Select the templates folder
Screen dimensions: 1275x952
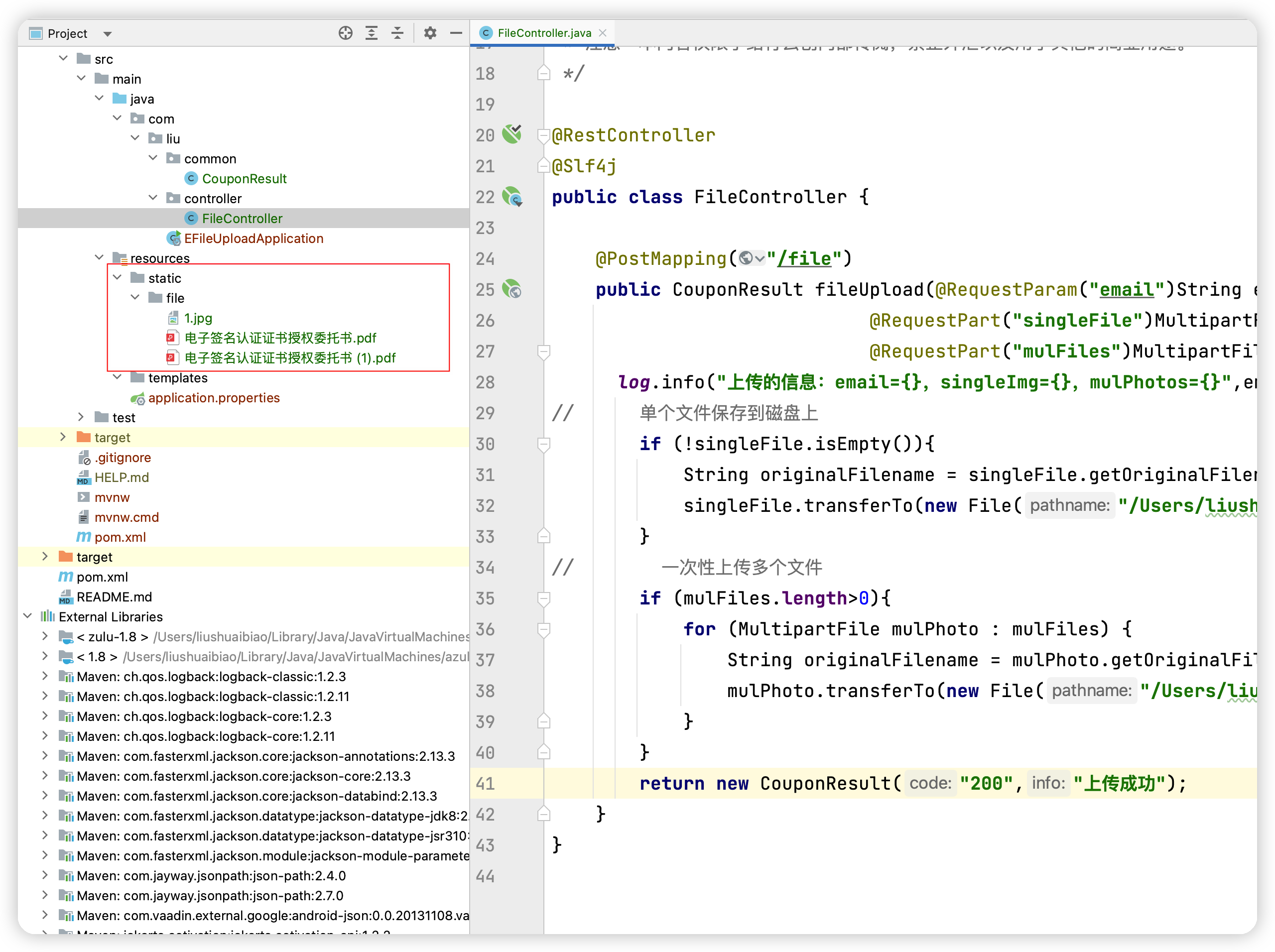[x=177, y=377]
